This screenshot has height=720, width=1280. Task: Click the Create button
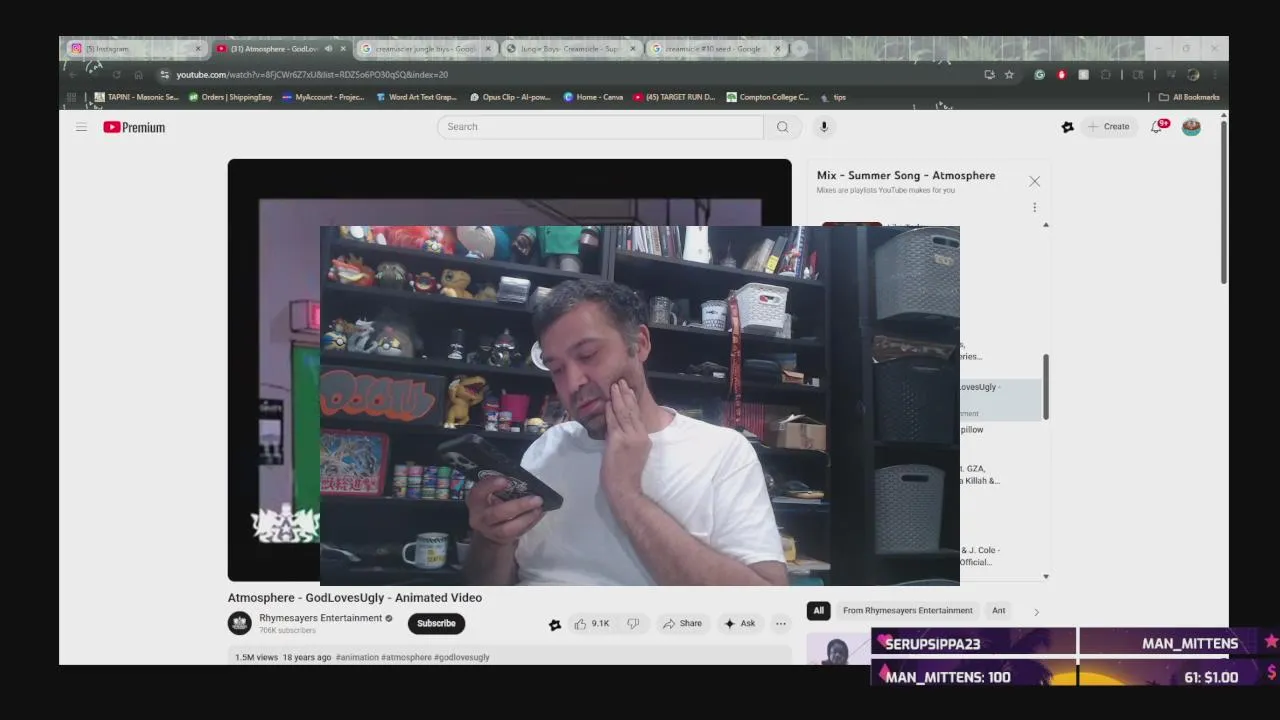(x=1109, y=127)
